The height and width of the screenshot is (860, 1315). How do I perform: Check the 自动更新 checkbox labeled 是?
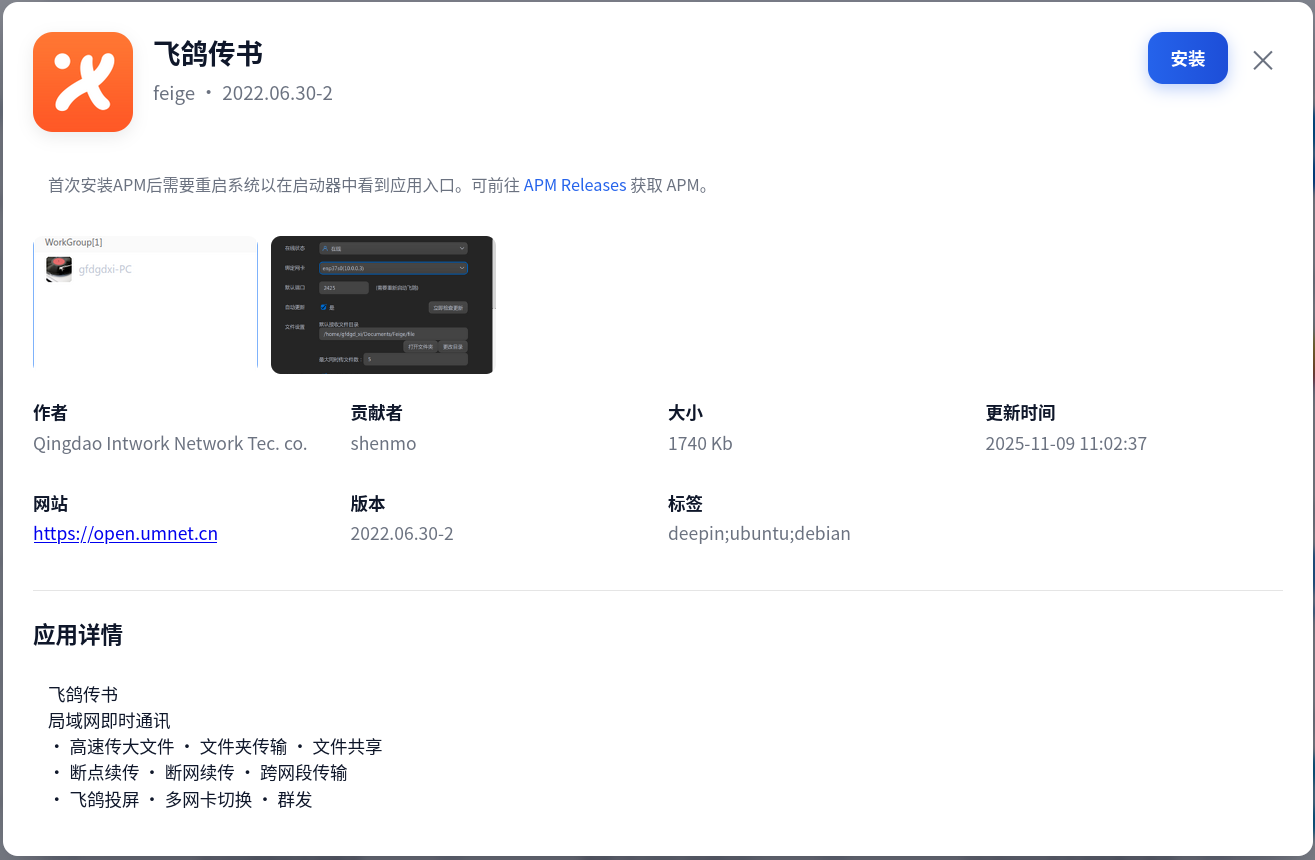pyautogui.click(x=324, y=307)
